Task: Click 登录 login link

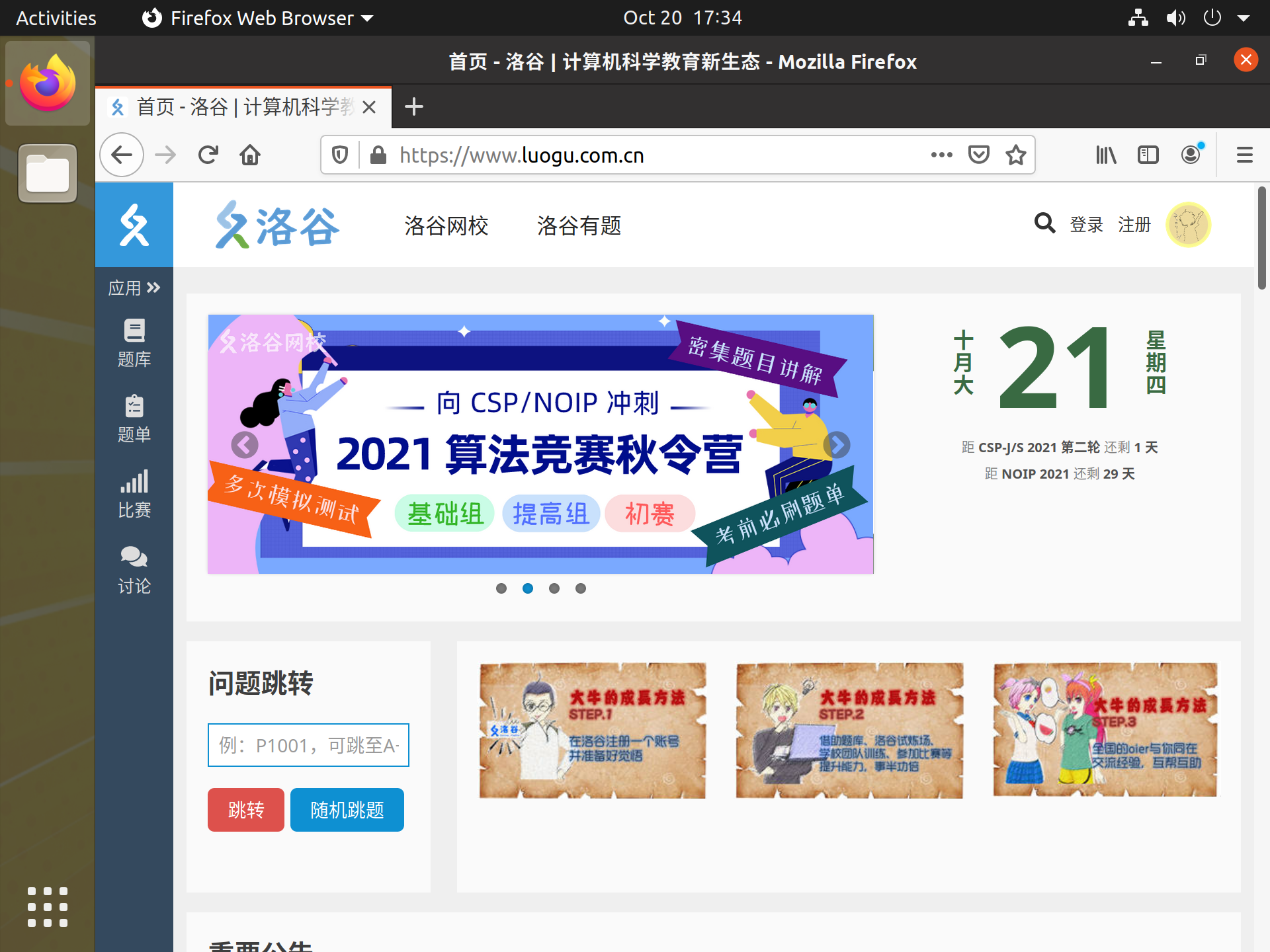Action: click(1087, 225)
